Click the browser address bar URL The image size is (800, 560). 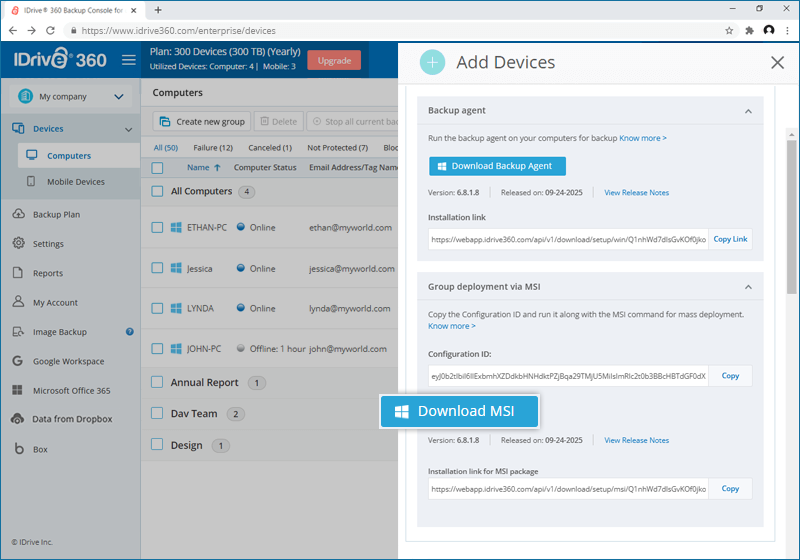click(179, 31)
